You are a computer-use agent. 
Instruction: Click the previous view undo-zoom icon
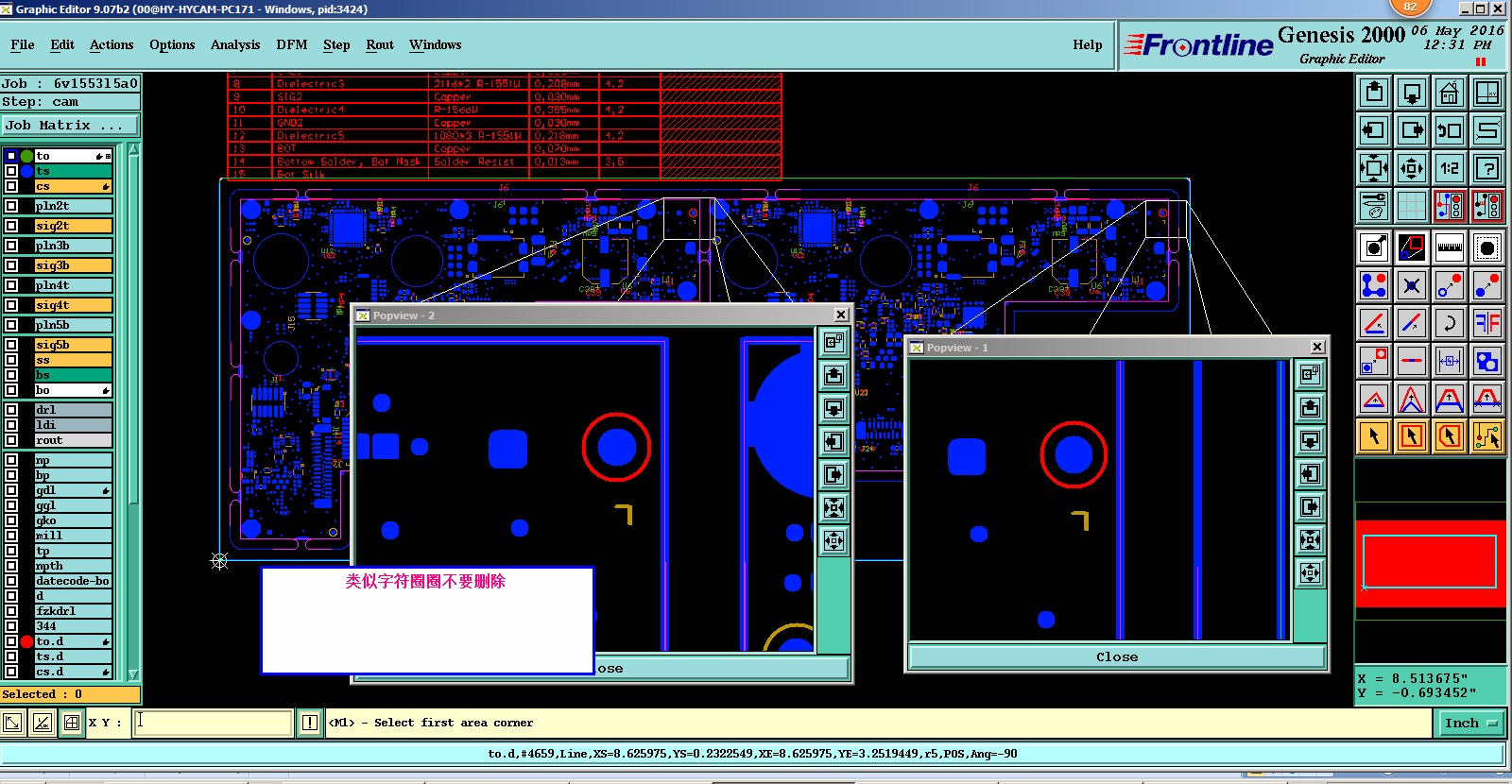pos(1450,130)
